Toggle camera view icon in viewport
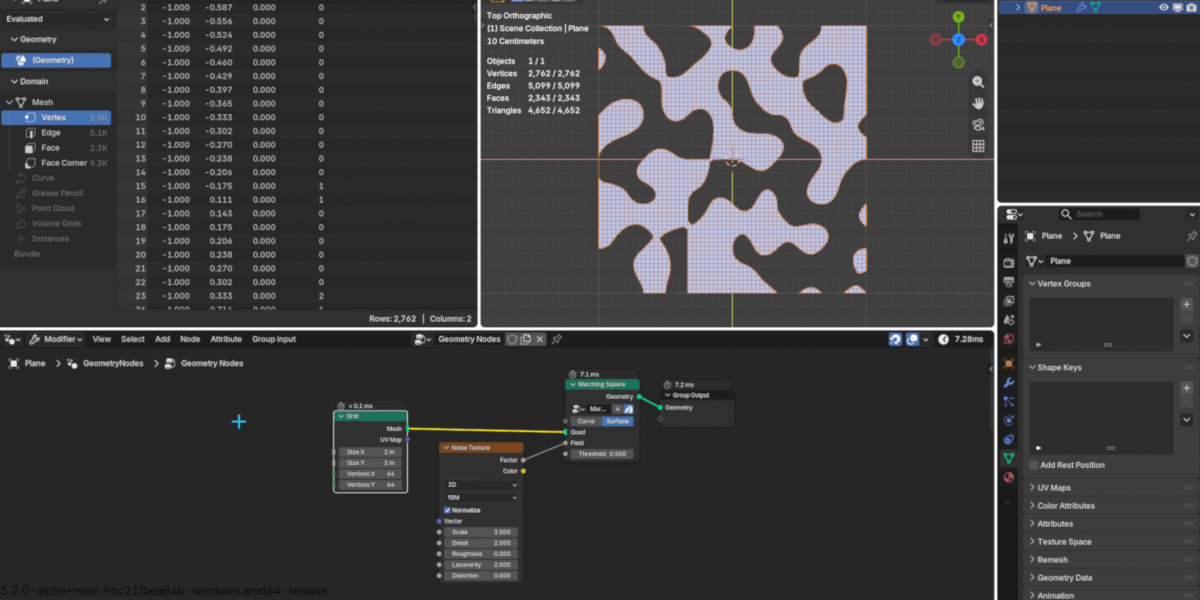 click(x=978, y=125)
